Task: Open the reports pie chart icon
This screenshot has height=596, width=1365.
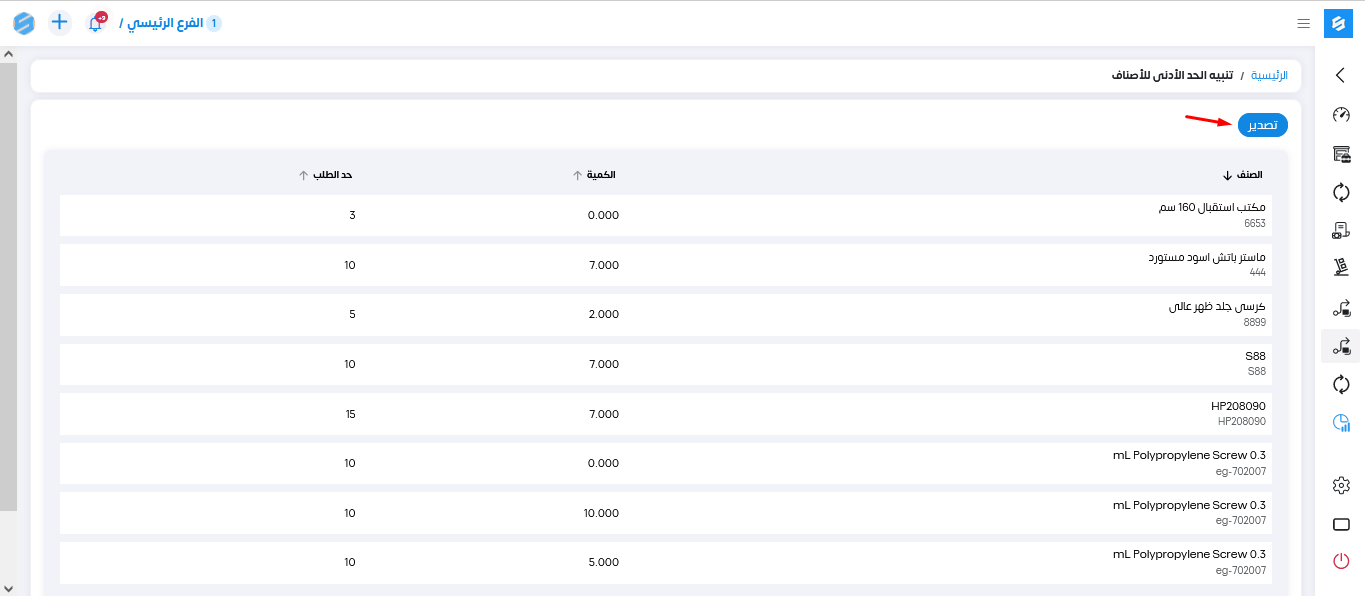Action: tap(1341, 423)
